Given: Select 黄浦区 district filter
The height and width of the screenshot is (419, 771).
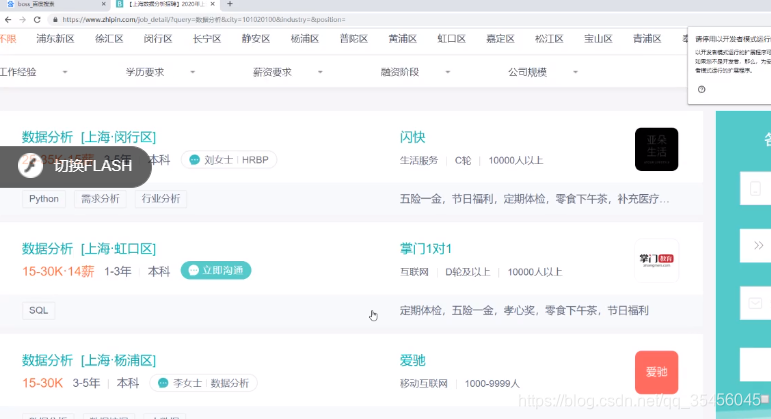Looking at the screenshot, I should (403, 39).
